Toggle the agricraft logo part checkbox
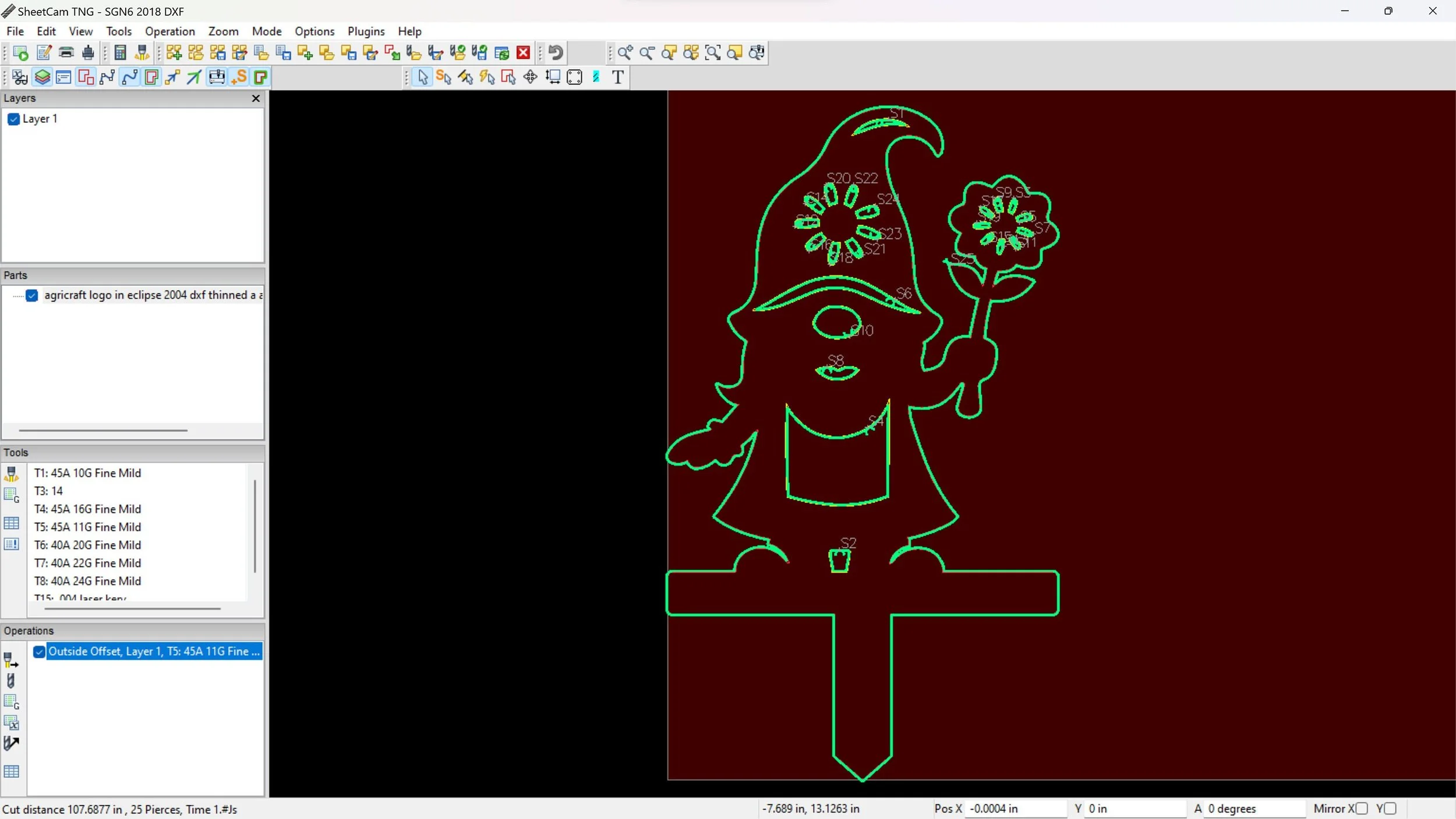This screenshot has width=1456, height=819. tap(32, 296)
